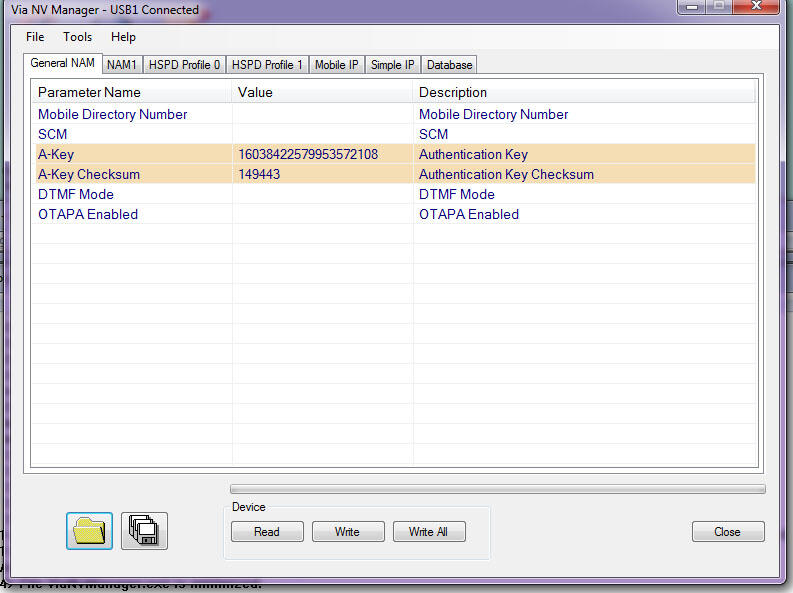Image resolution: width=793 pixels, height=593 pixels.
Task: Switch to the HSPD Profile 1 tab
Action: coord(267,65)
